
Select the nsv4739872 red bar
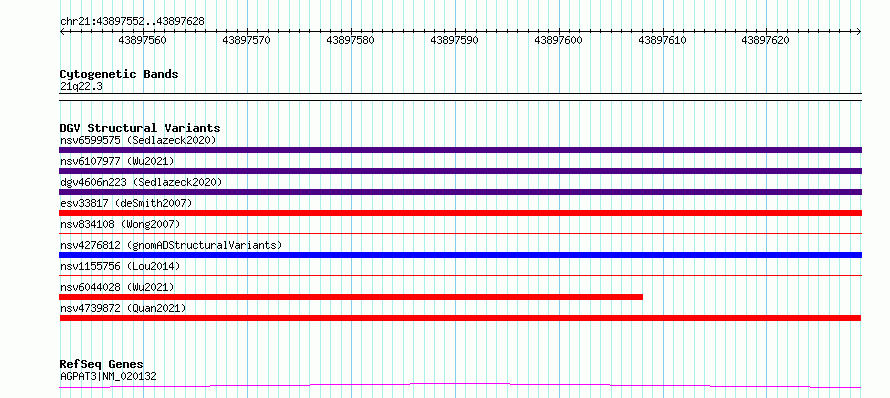coord(460,318)
